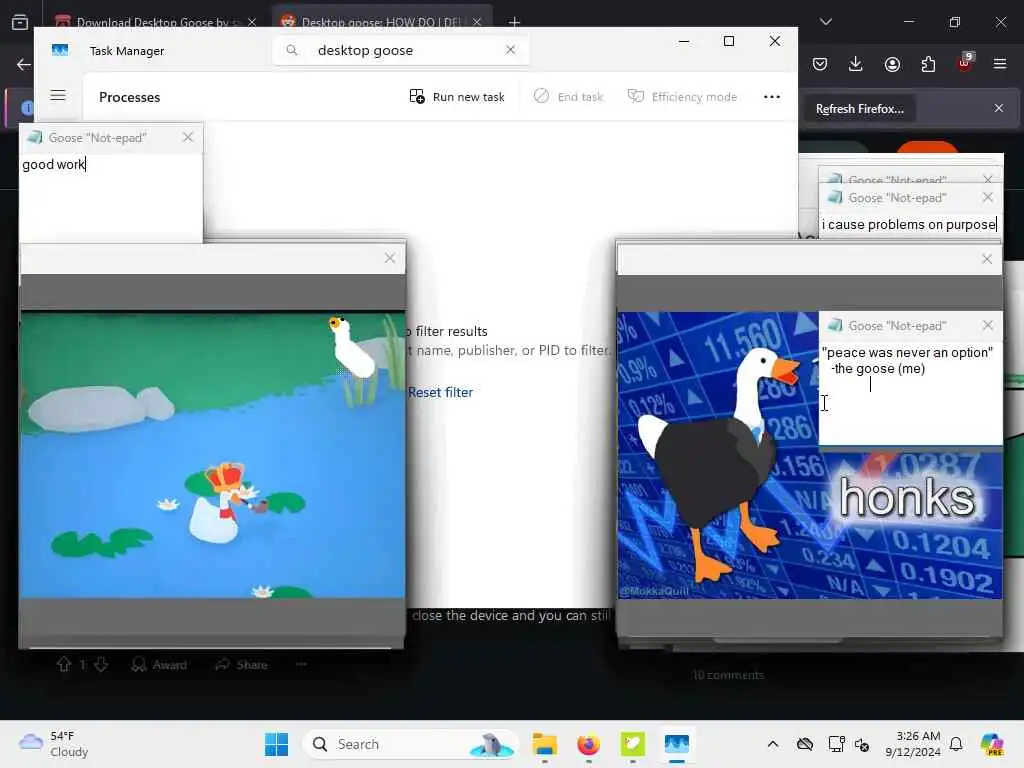Open the Firefox account icon
Image resolution: width=1024 pixels, height=768 pixels.
point(892,64)
